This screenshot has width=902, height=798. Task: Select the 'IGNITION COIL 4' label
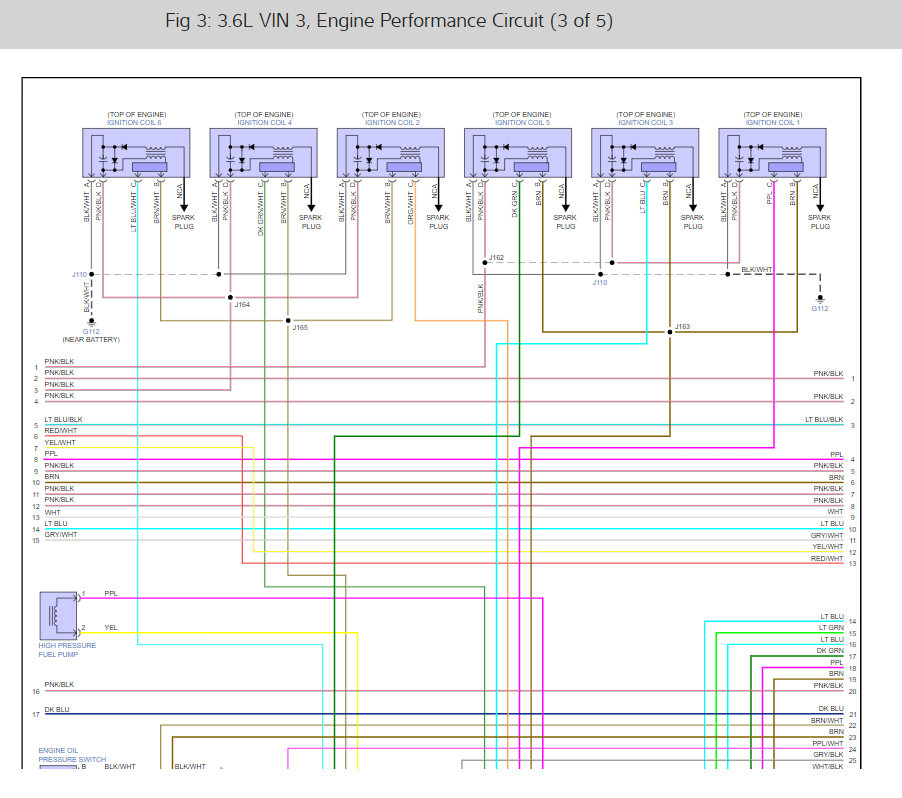[x=265, y=123]
